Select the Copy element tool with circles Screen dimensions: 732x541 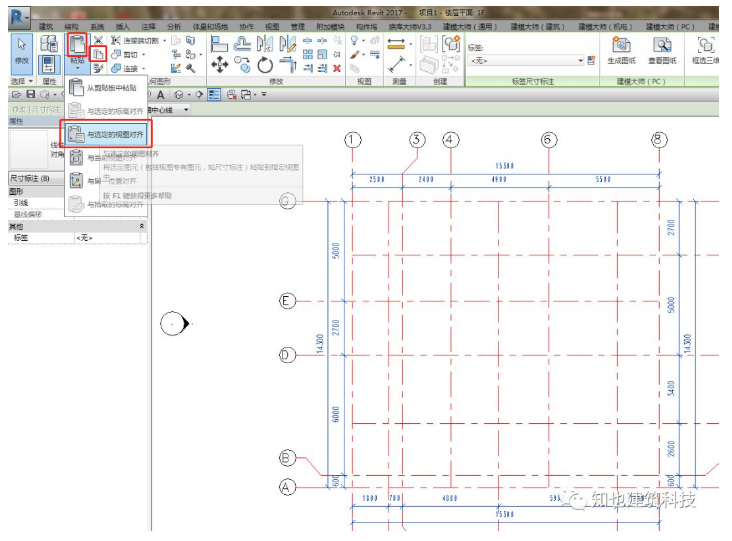(x=242, y=64)
